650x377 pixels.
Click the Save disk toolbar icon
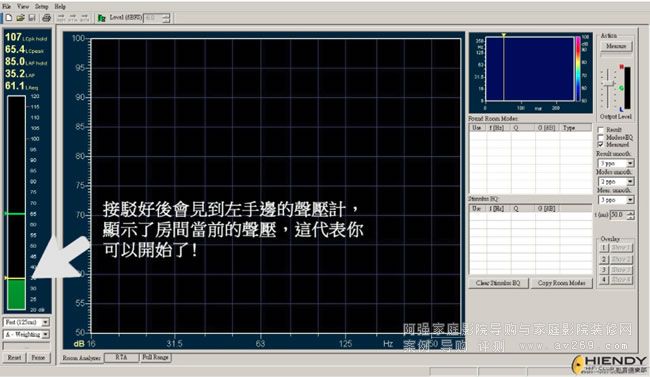tap(32, 18)
